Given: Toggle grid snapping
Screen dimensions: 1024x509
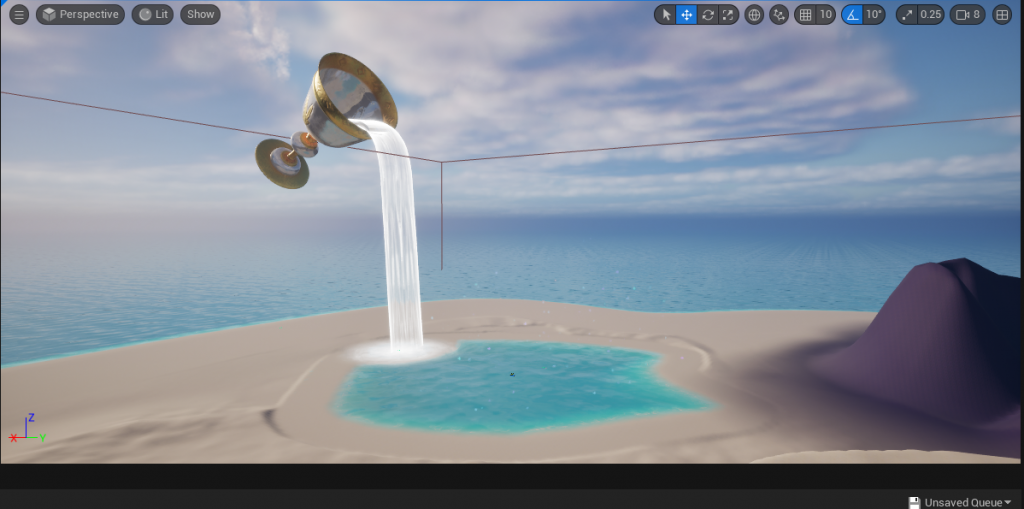Looking at the screenshot, I should point(805,14).
